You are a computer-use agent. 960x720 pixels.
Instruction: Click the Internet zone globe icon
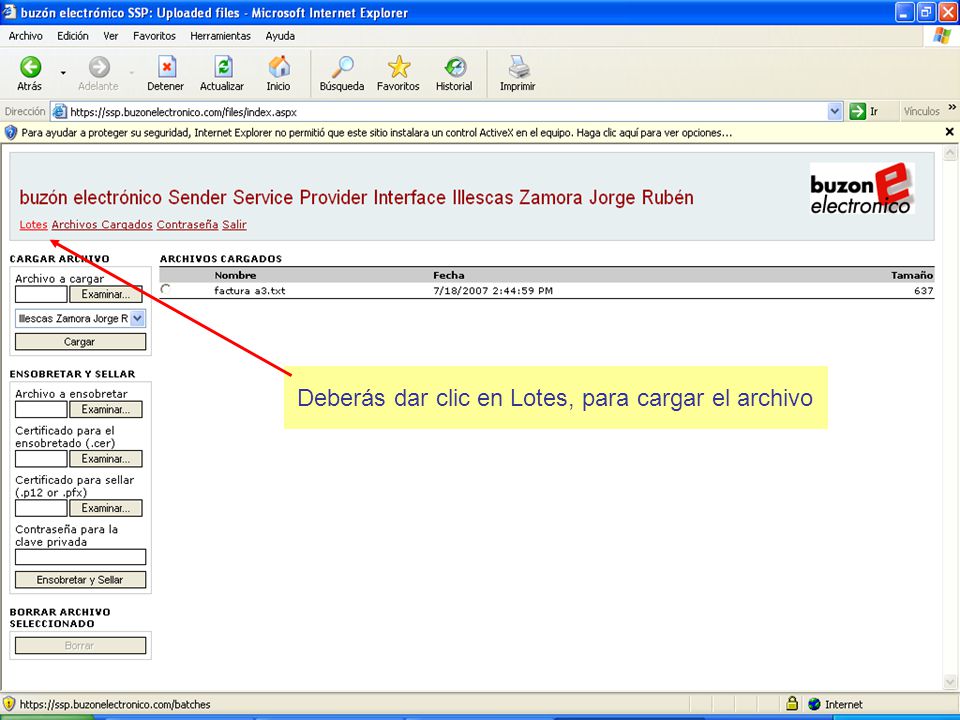pos(814,704)
